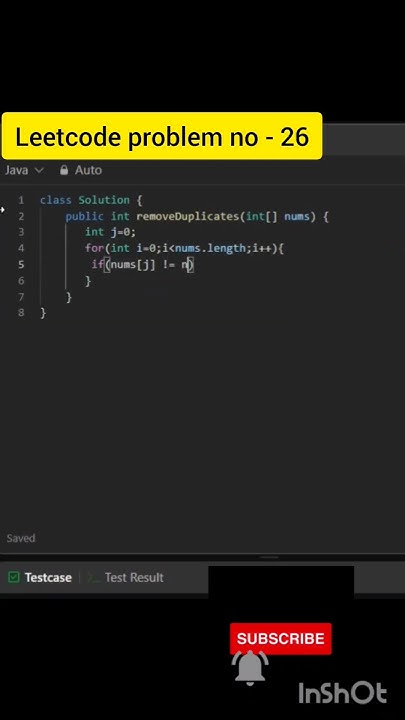Click the nums.length expression in line 4
405x720 pixels.
(210, 248)
